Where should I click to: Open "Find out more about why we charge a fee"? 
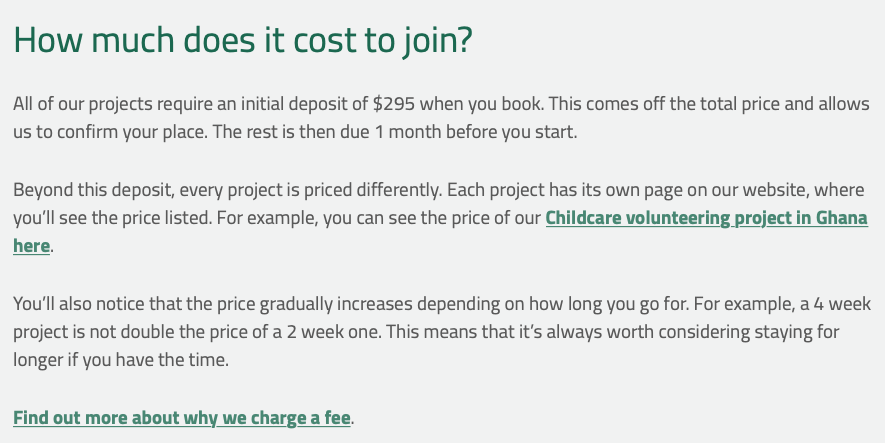181,417
